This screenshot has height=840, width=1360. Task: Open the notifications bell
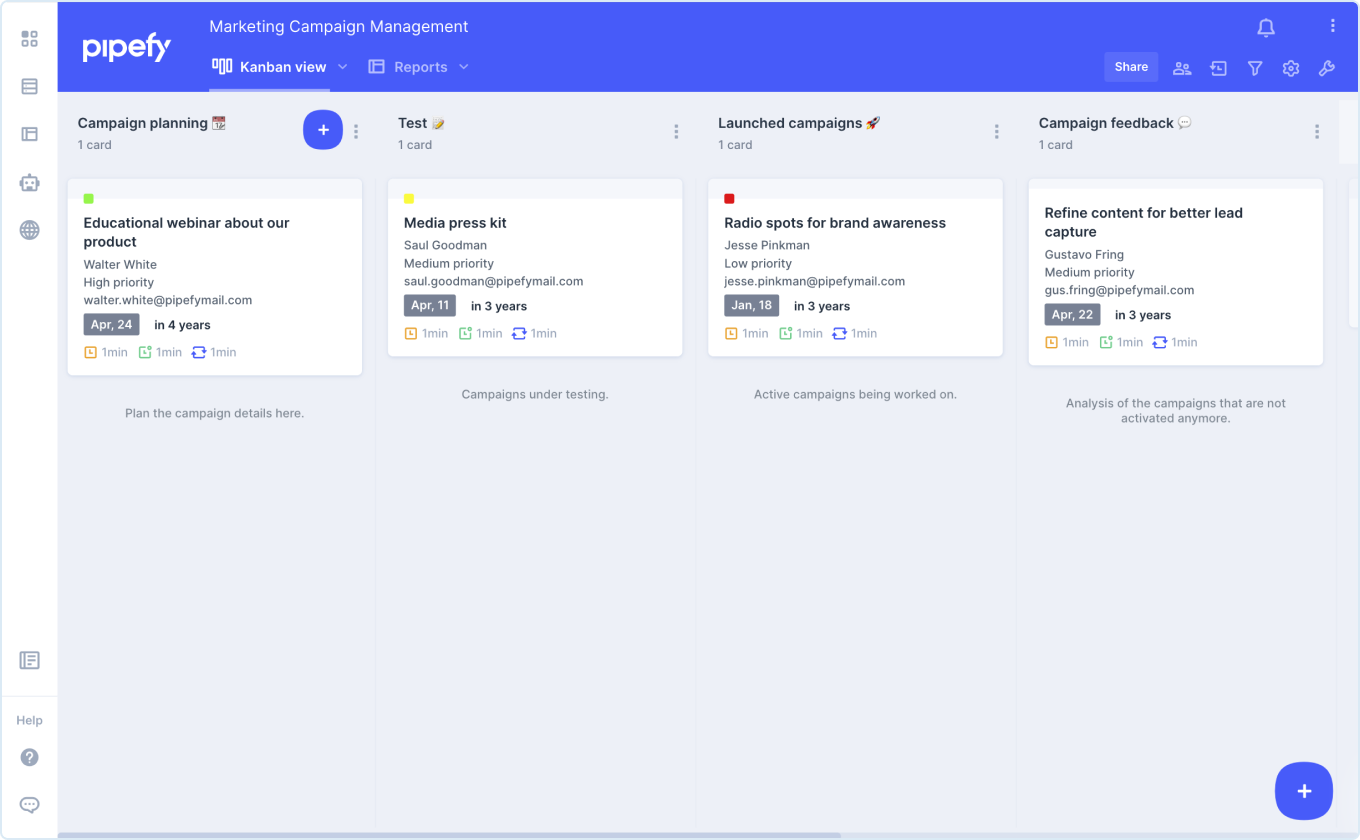pos(1265,27)
